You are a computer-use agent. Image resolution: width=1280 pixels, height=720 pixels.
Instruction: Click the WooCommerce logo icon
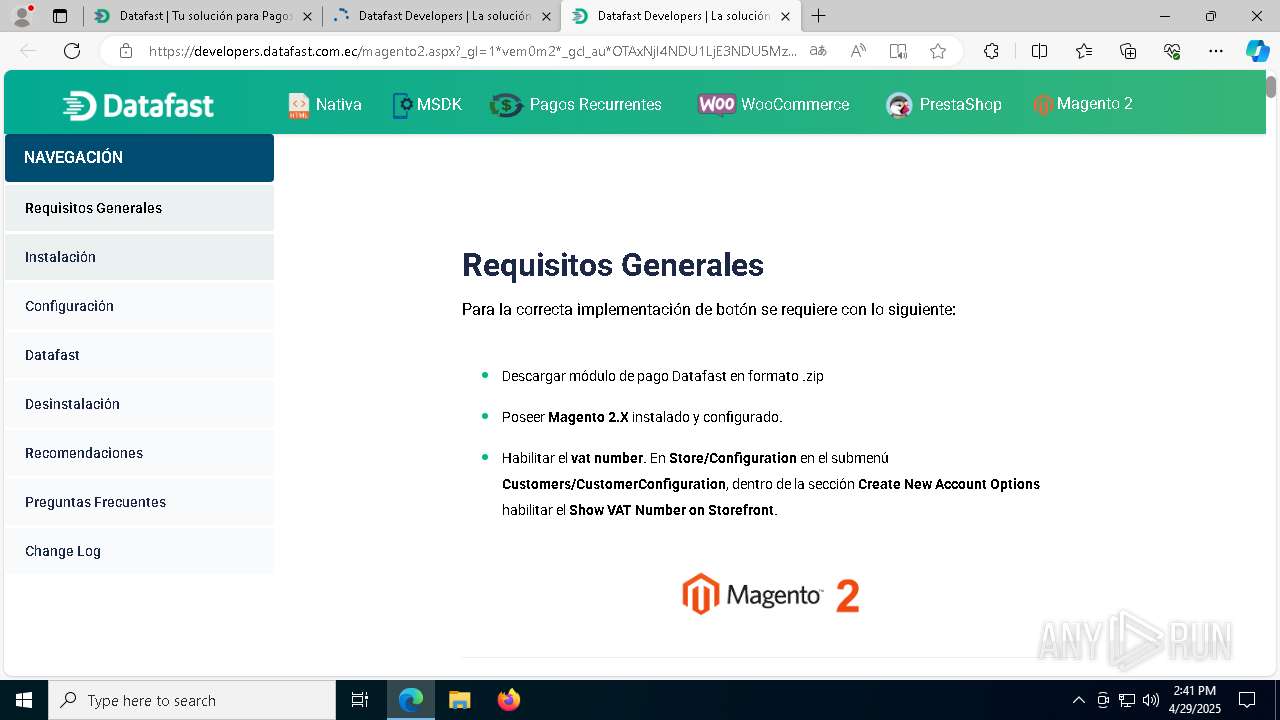[717, 105]
